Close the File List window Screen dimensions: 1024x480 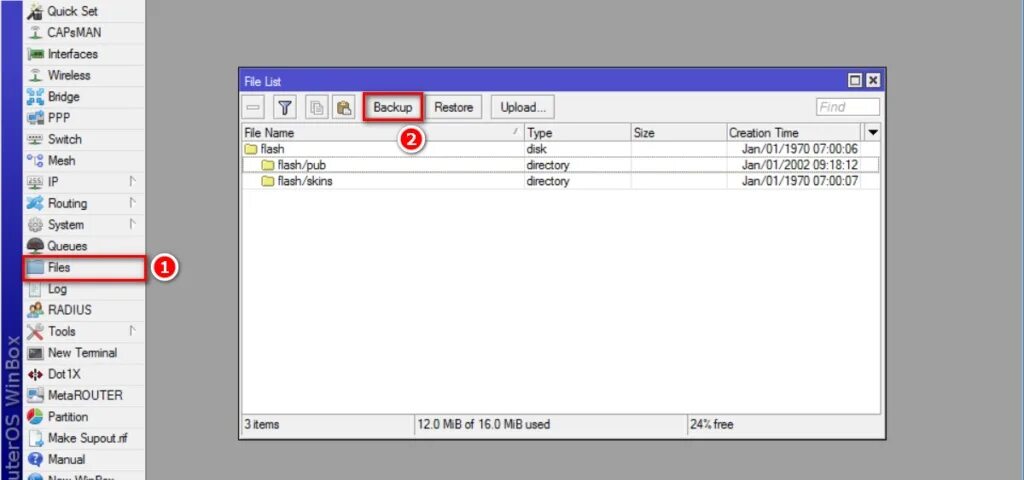click(872, 80)
